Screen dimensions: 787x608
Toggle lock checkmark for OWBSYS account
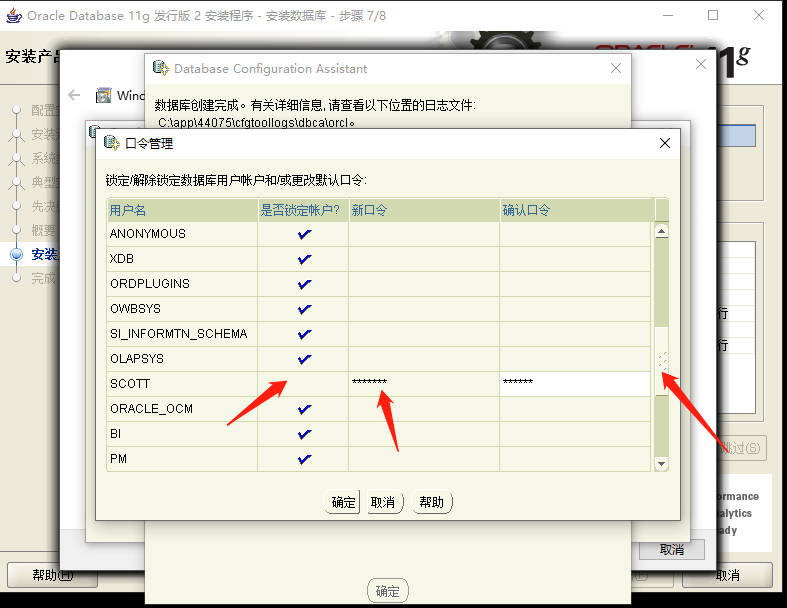(x=304, y=309)
